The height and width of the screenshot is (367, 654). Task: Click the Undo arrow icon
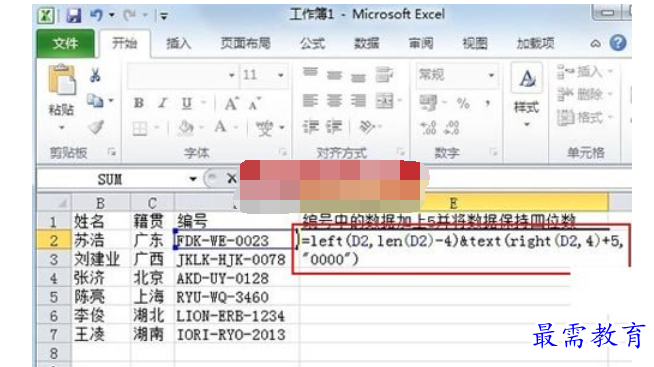point(96,15)
